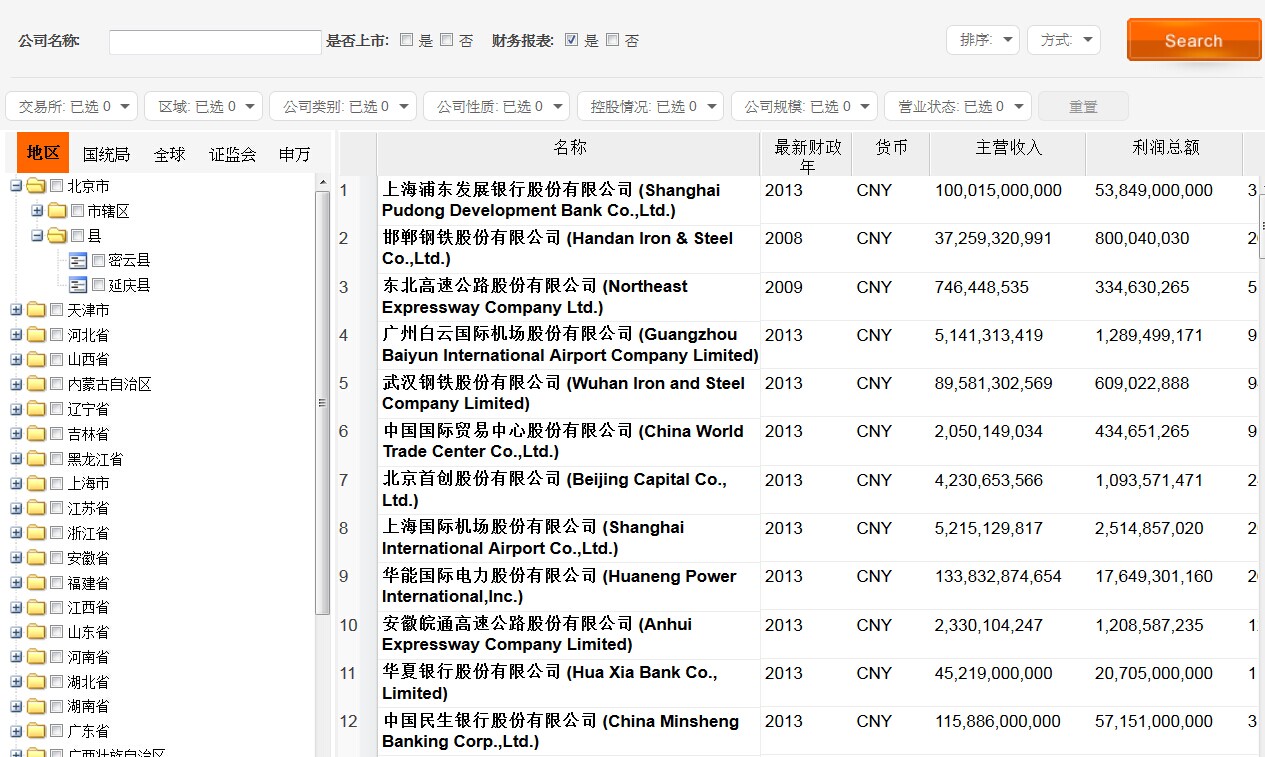1265x757 pixels.
Task: Switch to the 国统局 tab
Action: (106, 154)
